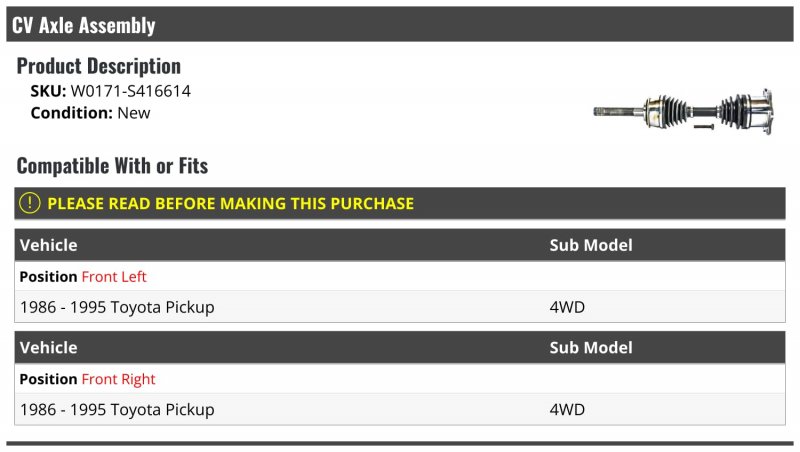The height and width of the screenshot is (452, 800).
Task: Click the 1986 - 1995 Toyota Pickup row under Front Left
Action: [x=400, y=307]
